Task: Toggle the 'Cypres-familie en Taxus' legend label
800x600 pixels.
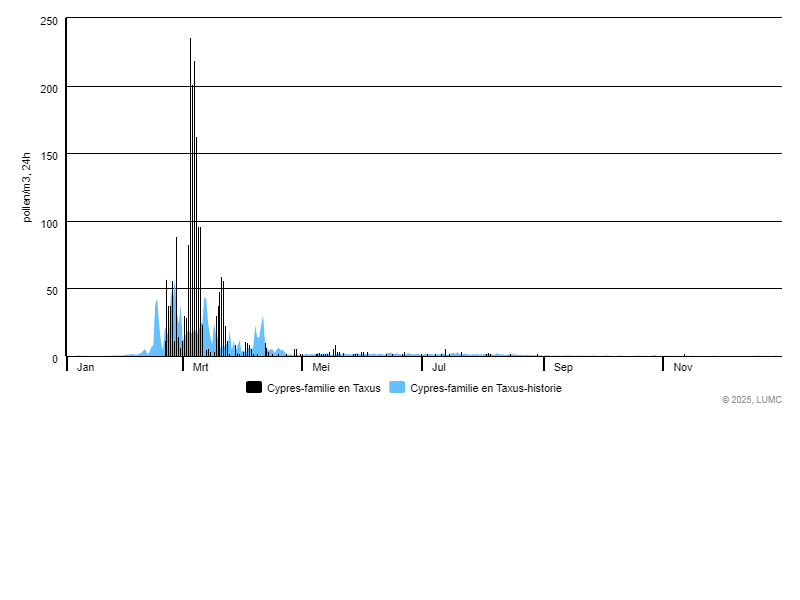Action: pyautogui.click(x=323, y=388)
